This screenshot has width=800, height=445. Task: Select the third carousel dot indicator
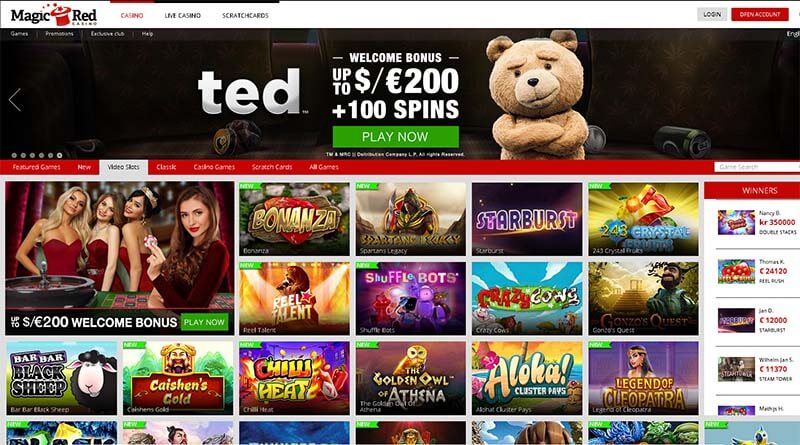click(33, 155)
